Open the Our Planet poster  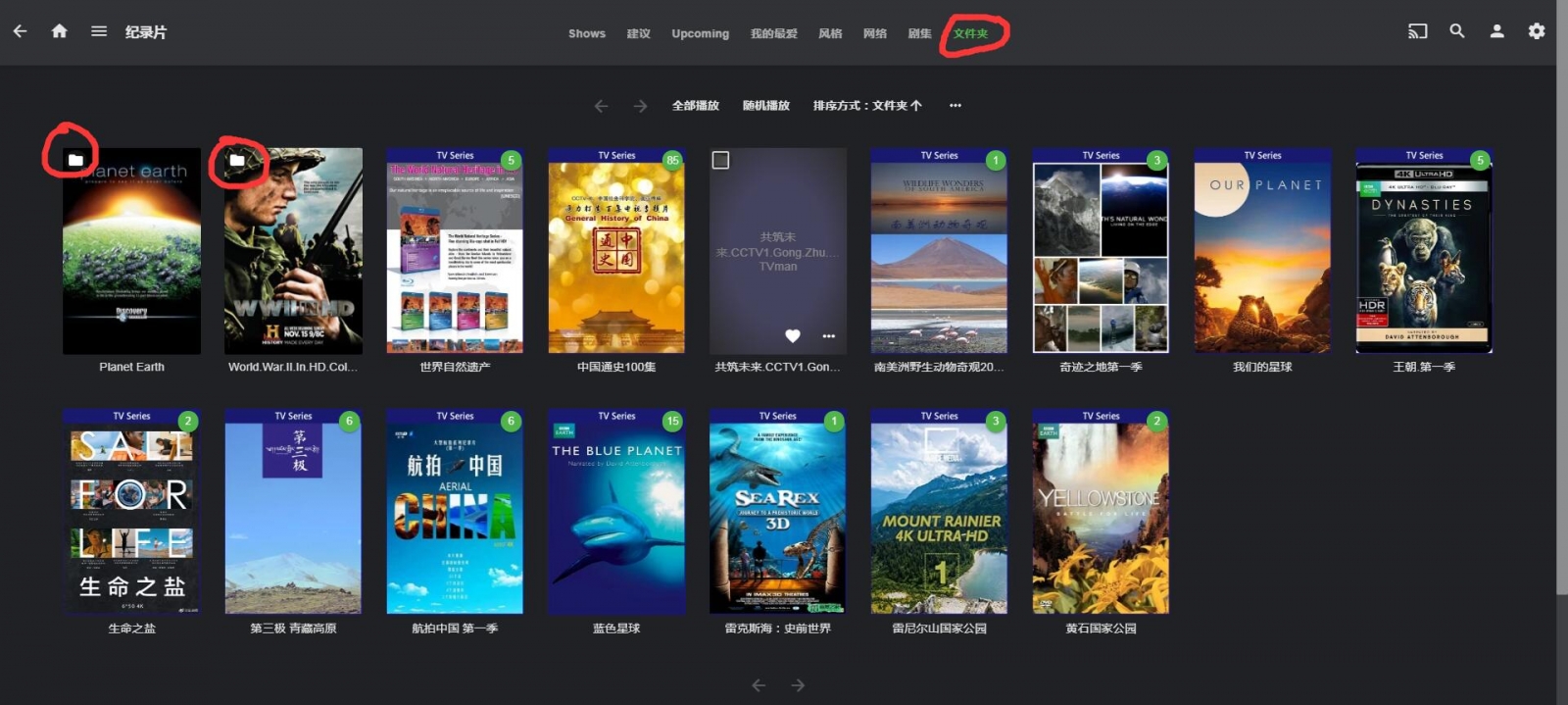(1262, 251)
